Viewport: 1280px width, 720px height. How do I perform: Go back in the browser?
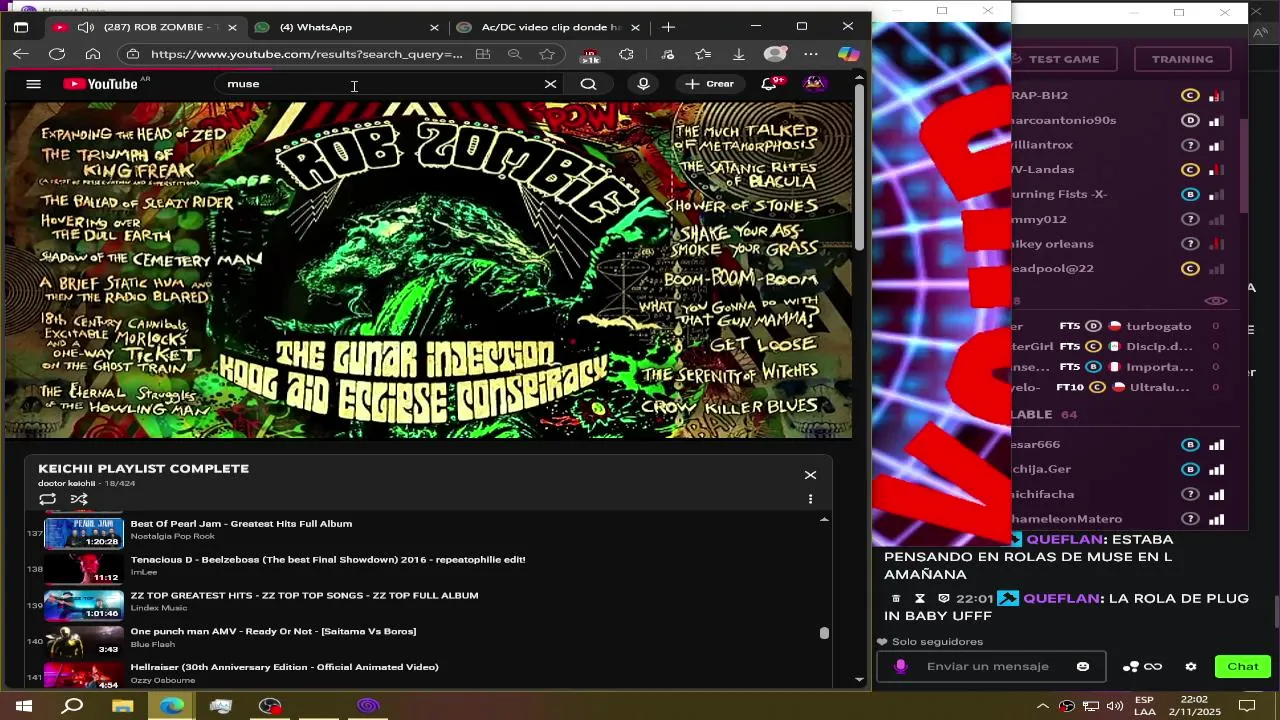(x=21, y=54)
